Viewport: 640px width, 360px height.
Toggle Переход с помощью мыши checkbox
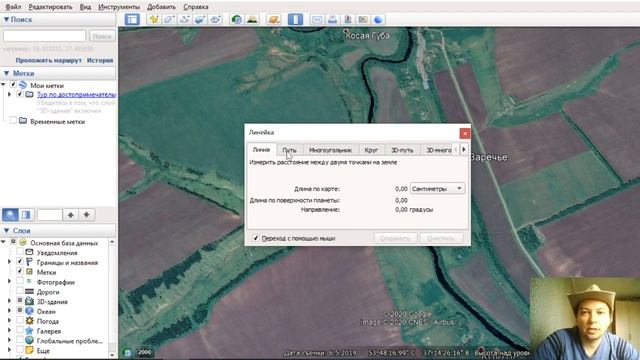256,238
